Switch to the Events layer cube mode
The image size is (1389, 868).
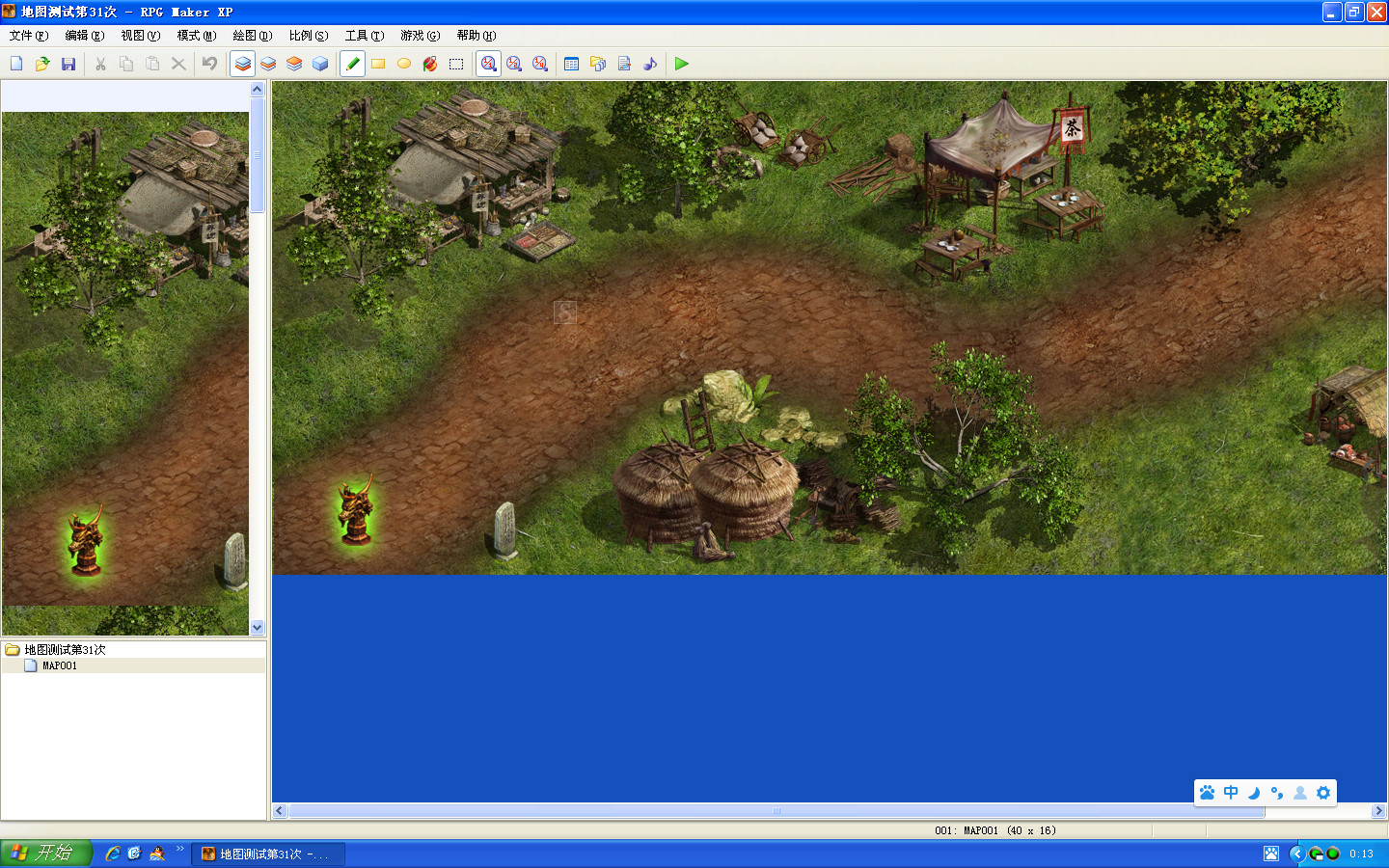(x=320, y=64)
